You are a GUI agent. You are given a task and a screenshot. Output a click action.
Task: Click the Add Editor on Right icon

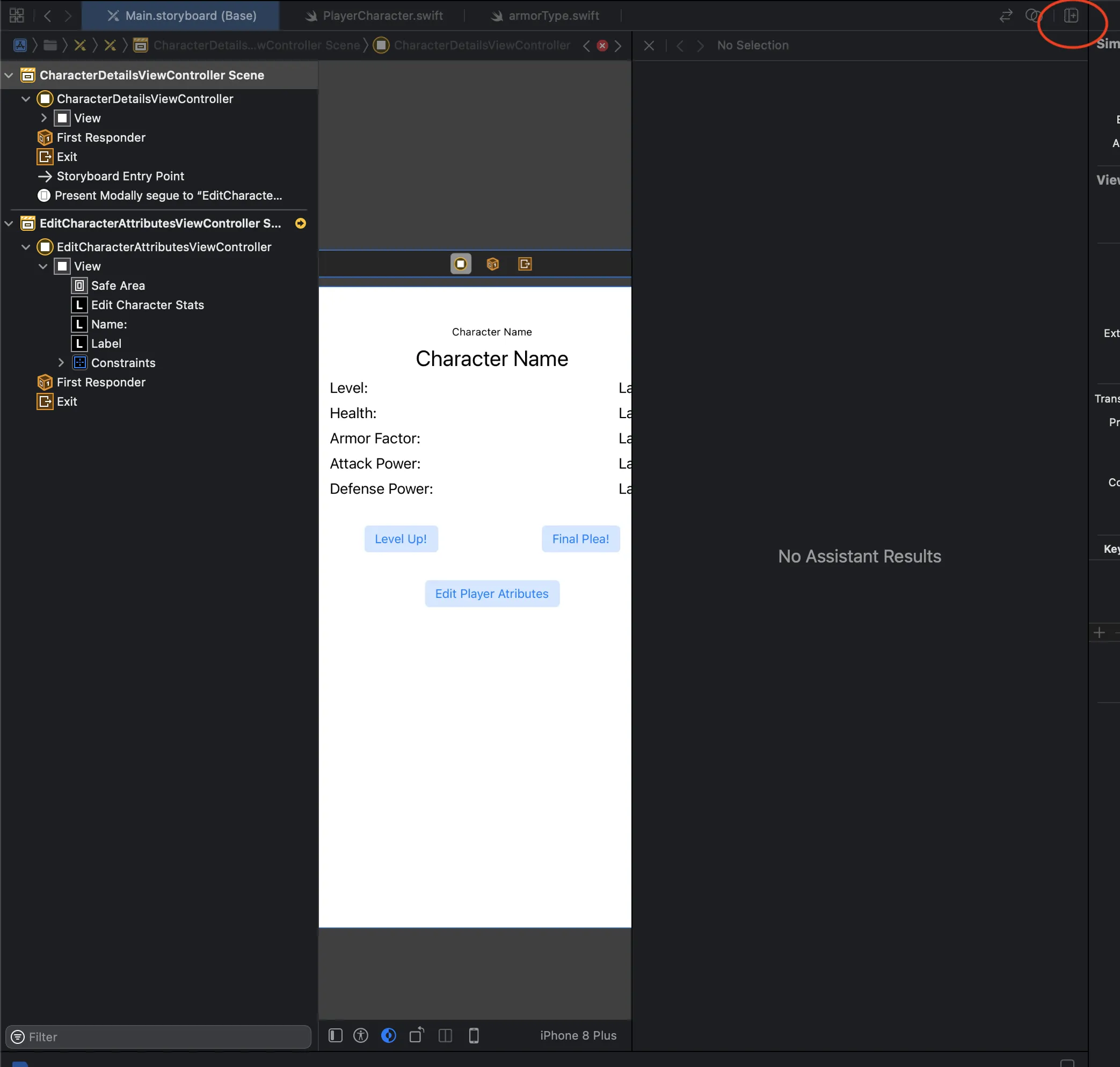[1071, 16]
